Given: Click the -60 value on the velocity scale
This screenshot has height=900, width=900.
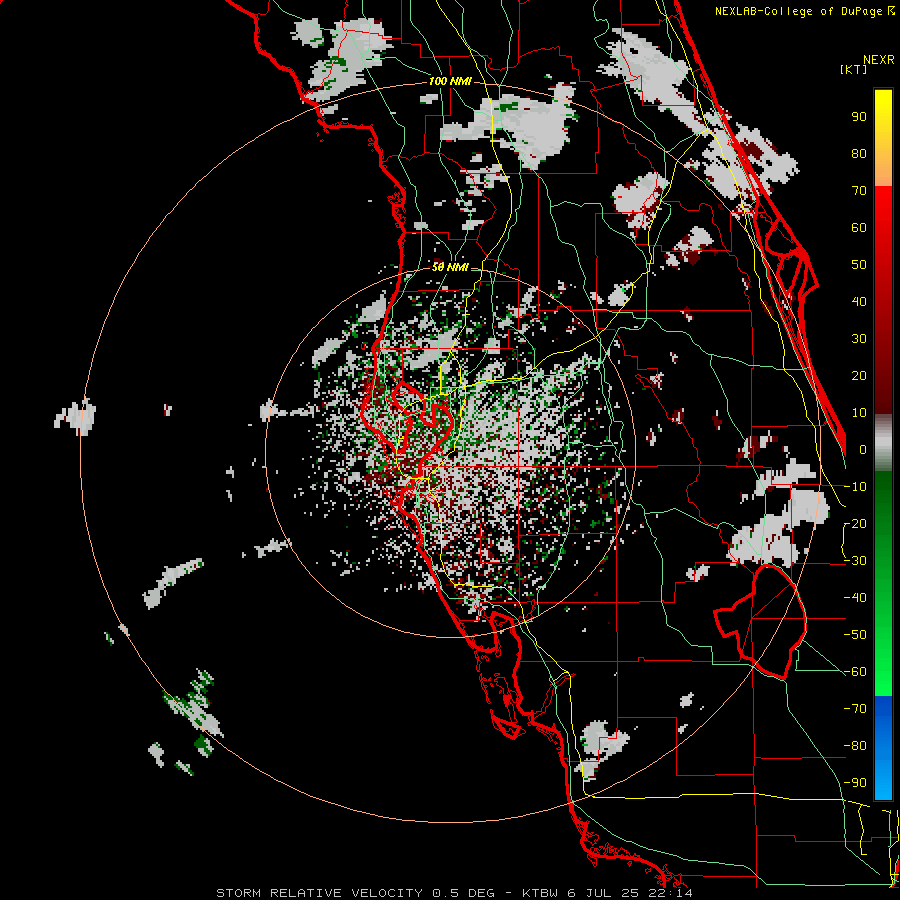Looking at the screenshot, I should point(855,672).
